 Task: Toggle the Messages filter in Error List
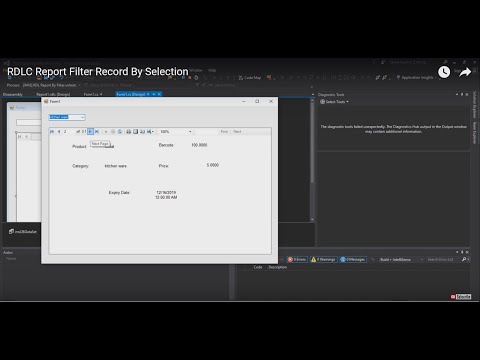click(x=353, y=259)
